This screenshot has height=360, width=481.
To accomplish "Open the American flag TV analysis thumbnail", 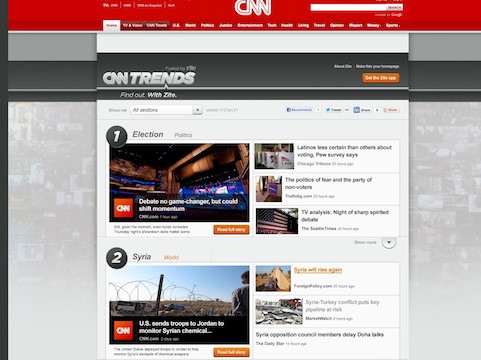I will pos(277,221).
